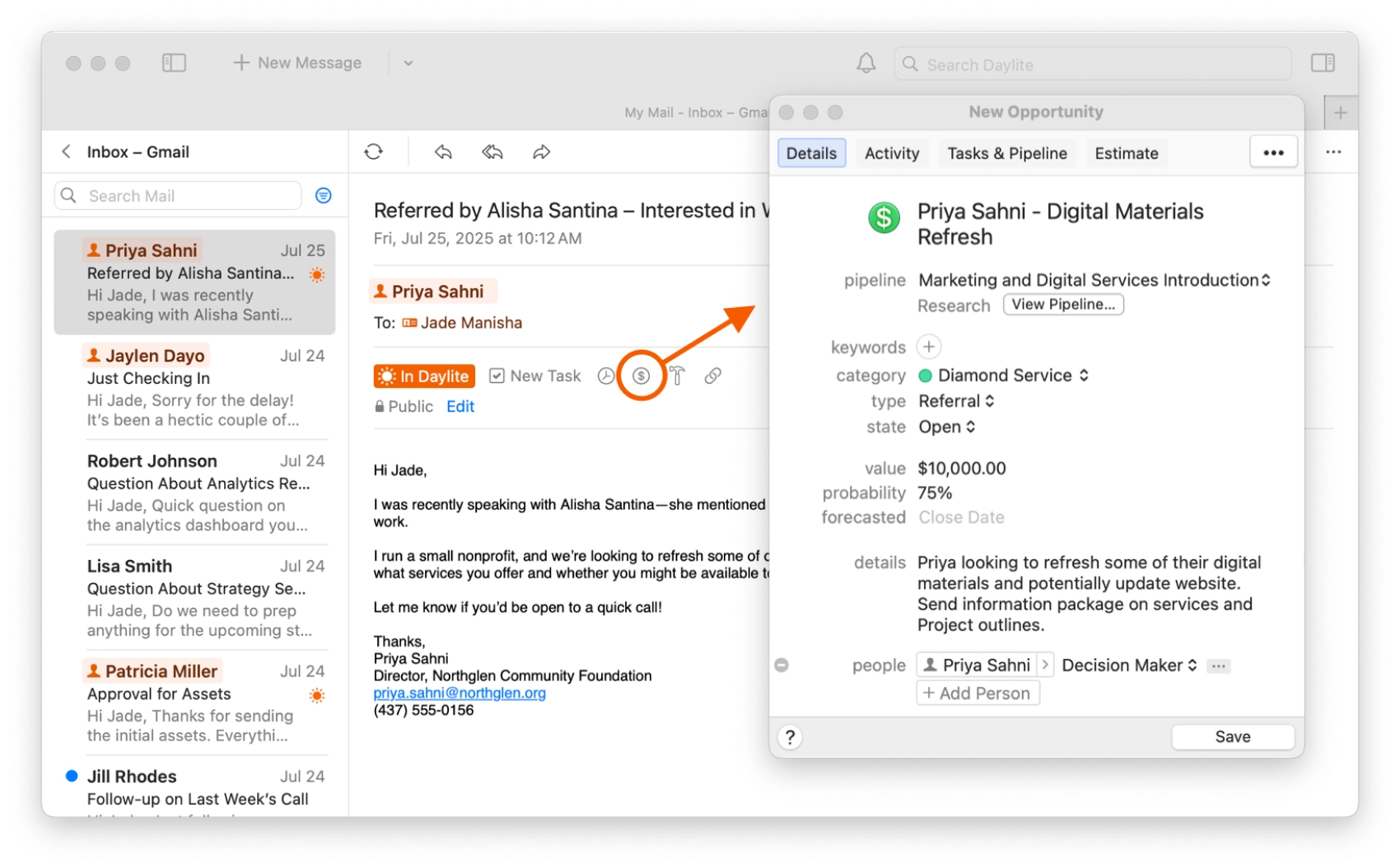This screenshot has height=868, width=1400.
Task: Create a new appointment from email
Action: tap(606, 376)
